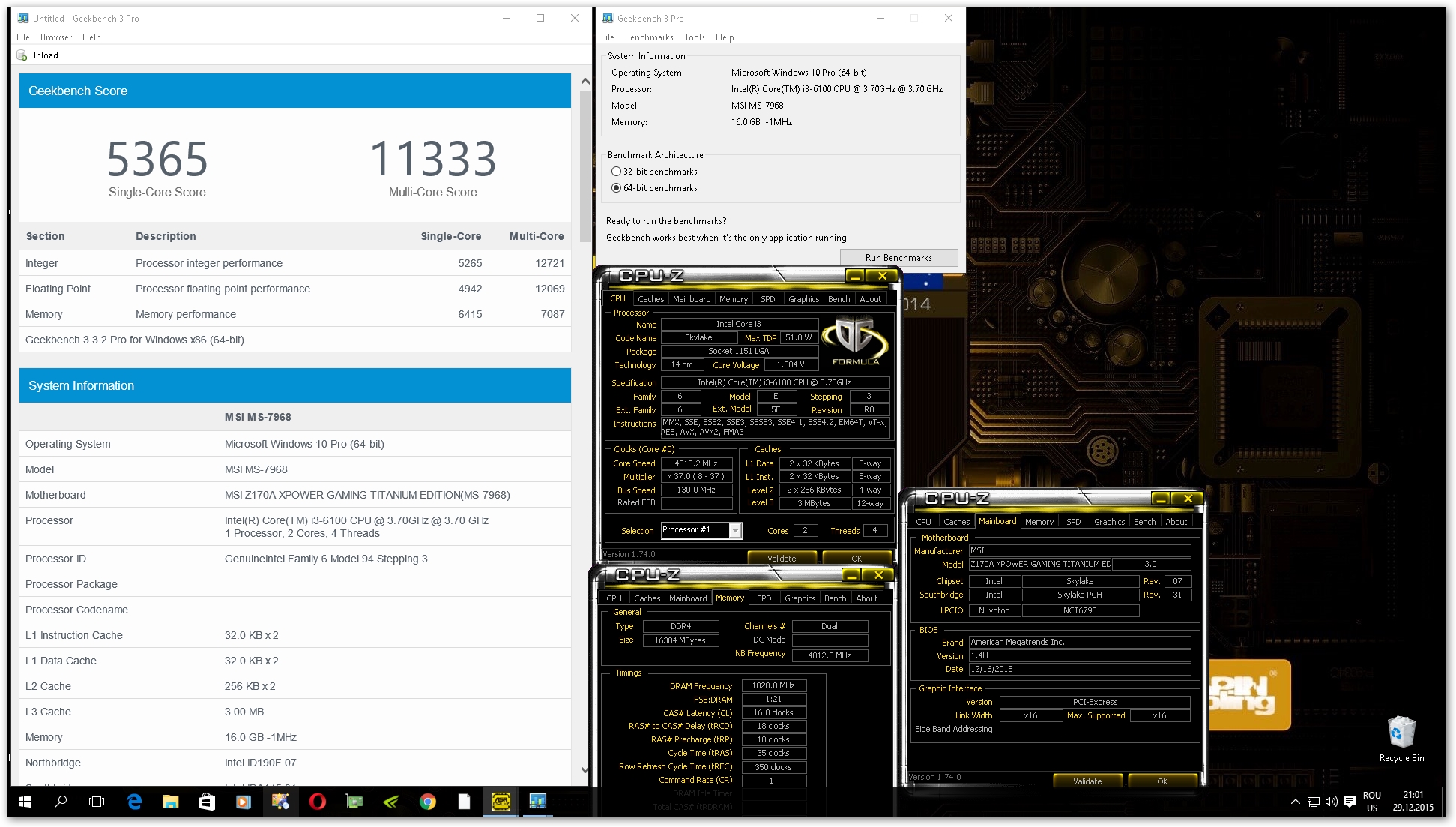Image resolution: width=1456 pixels, height=827 pixels.
Task: Click motherboard model Z170A XPOWER GAMING TITANIUM field
Action: 1040,564
